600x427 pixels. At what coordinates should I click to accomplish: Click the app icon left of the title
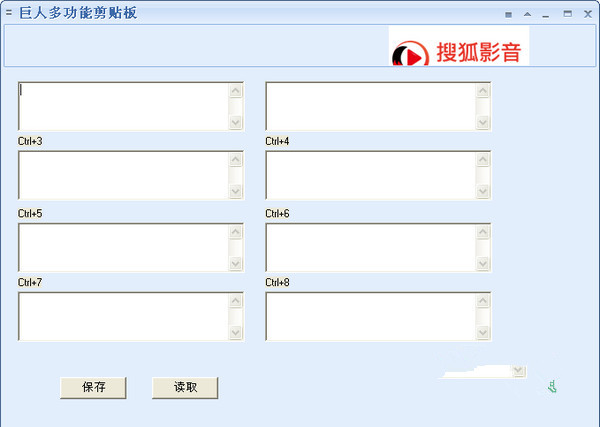click(x=9, y=13)
